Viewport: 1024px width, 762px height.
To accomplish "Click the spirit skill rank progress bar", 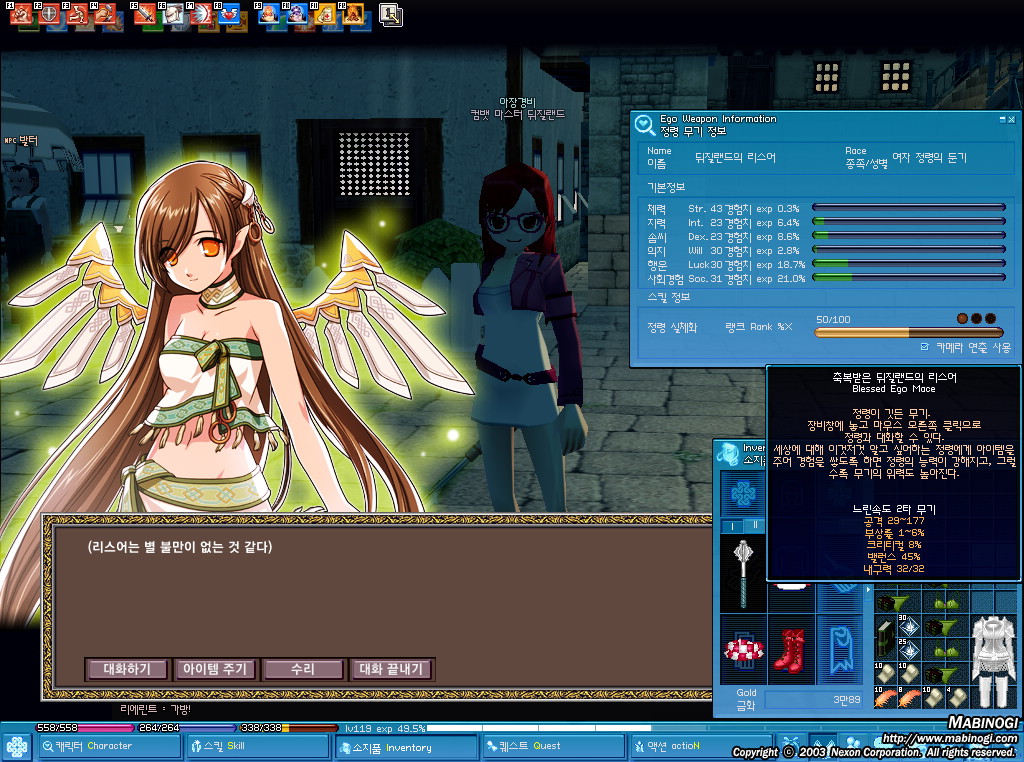I will (x=908, y=333).
